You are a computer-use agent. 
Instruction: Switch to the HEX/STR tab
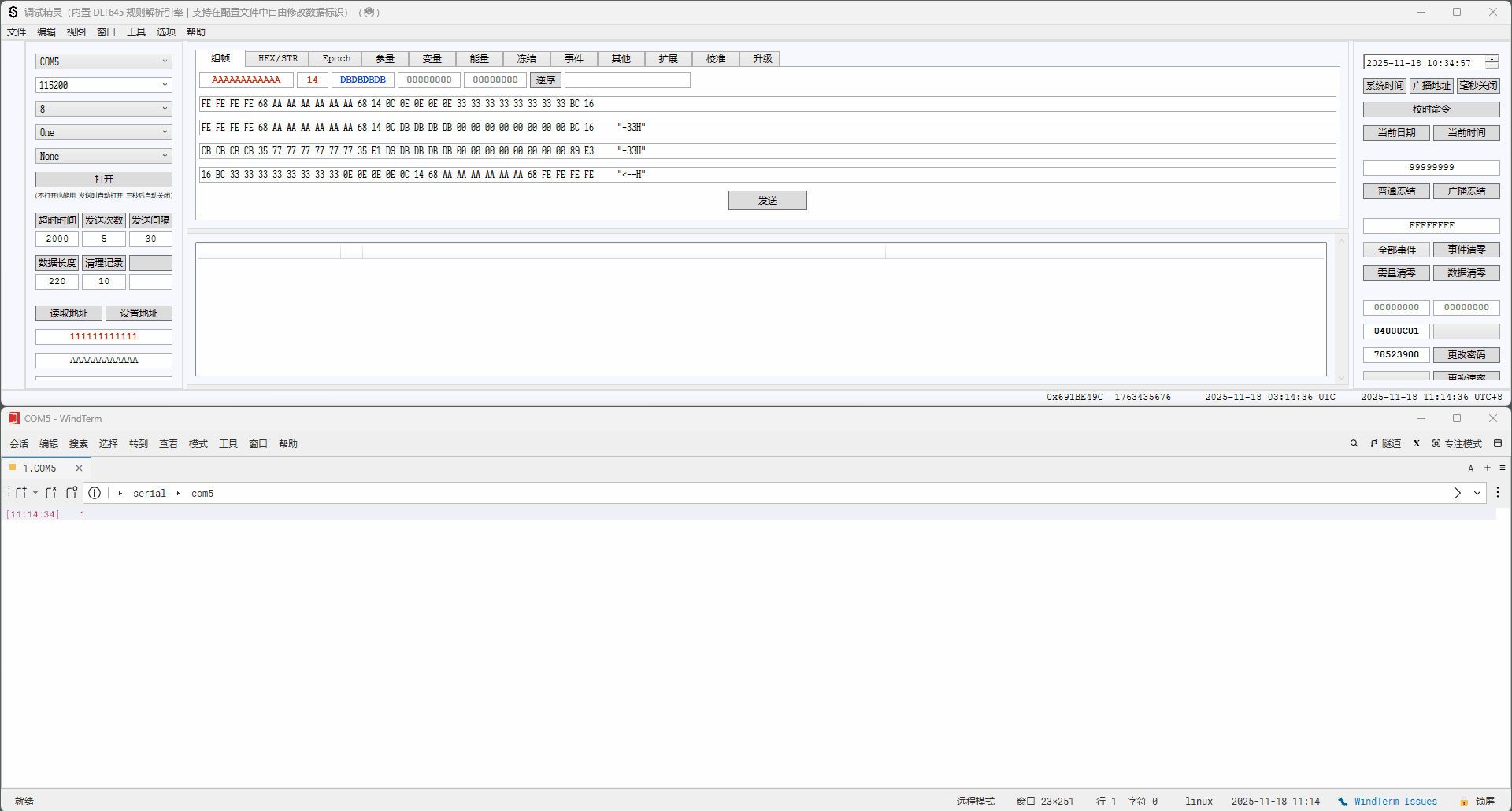278,59
